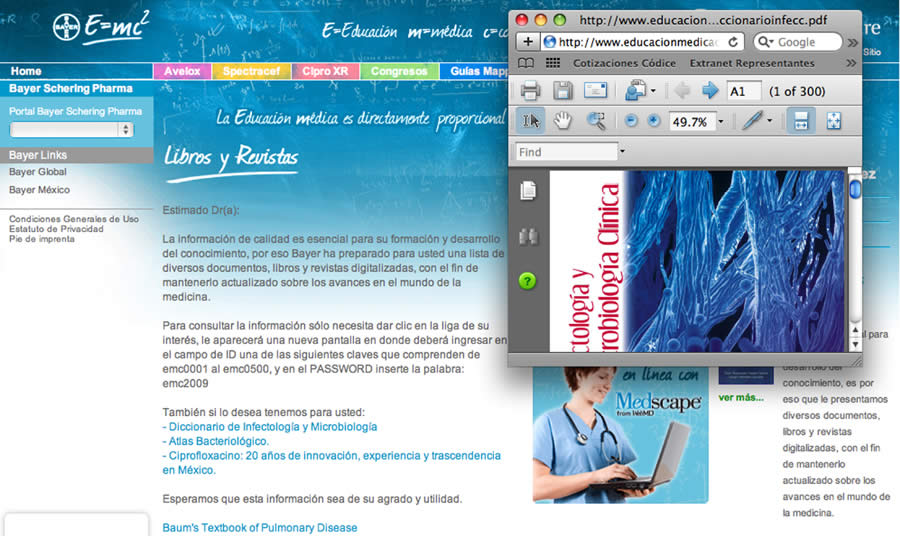The width and height of the screenshot is (900, 536).
Task: Click the Zoom In plus button
Action: click(653, 121)
